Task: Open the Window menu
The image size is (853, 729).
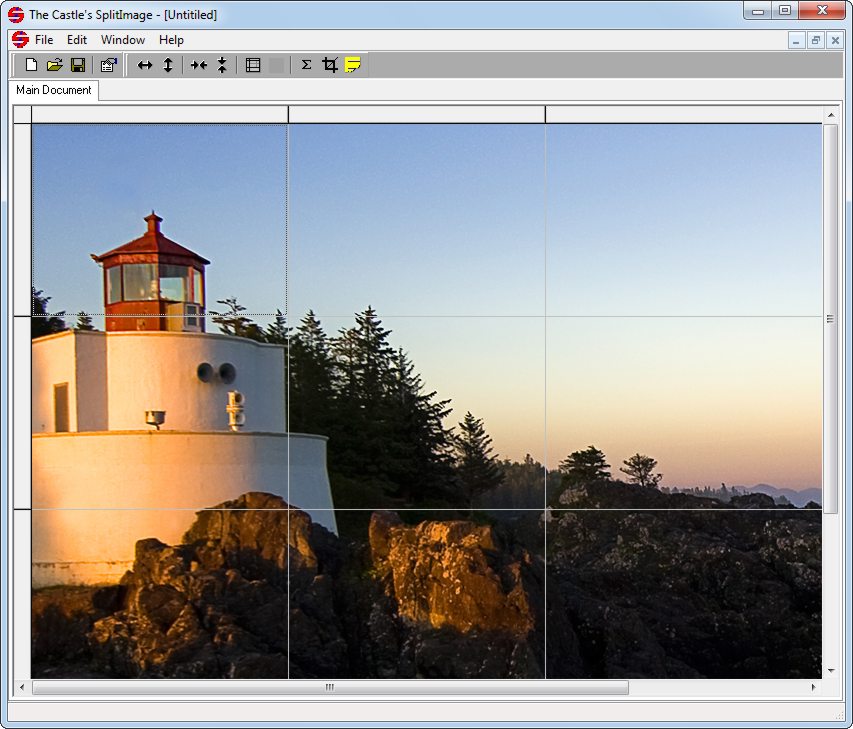Action: coord(123,40)
